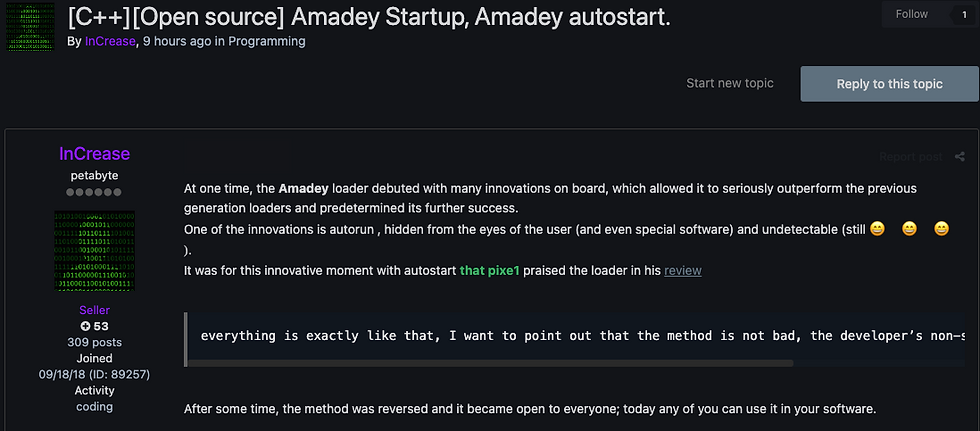Click the large InCrease username in the post
The width and height of the screenshot is (980, 431).
tap(94, 154)
